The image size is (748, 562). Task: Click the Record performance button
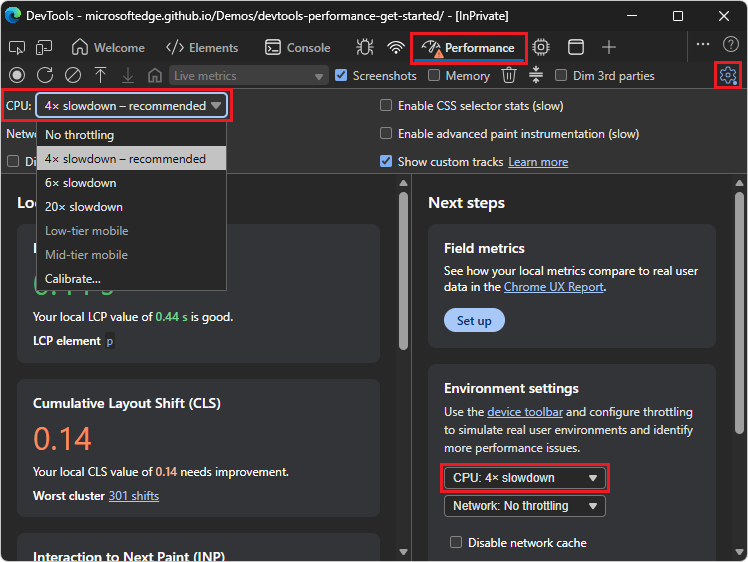pos(16,75)
